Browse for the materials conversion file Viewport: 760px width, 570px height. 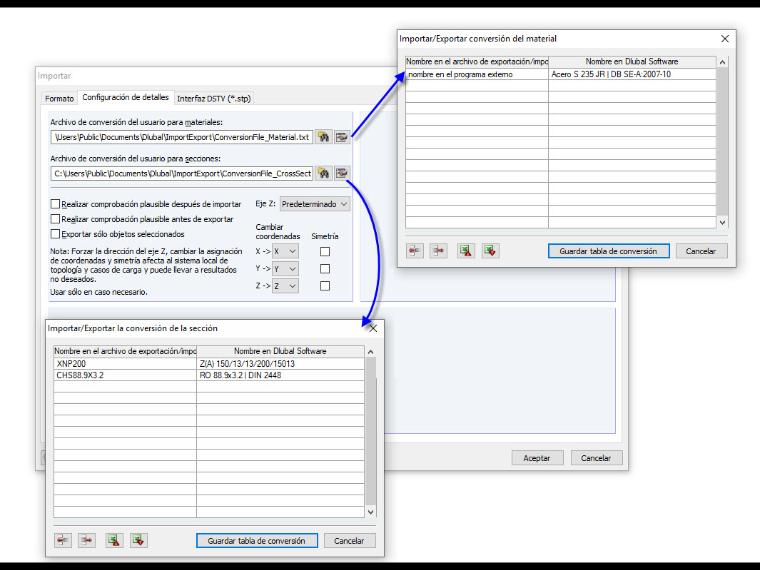tap(323, 137)
